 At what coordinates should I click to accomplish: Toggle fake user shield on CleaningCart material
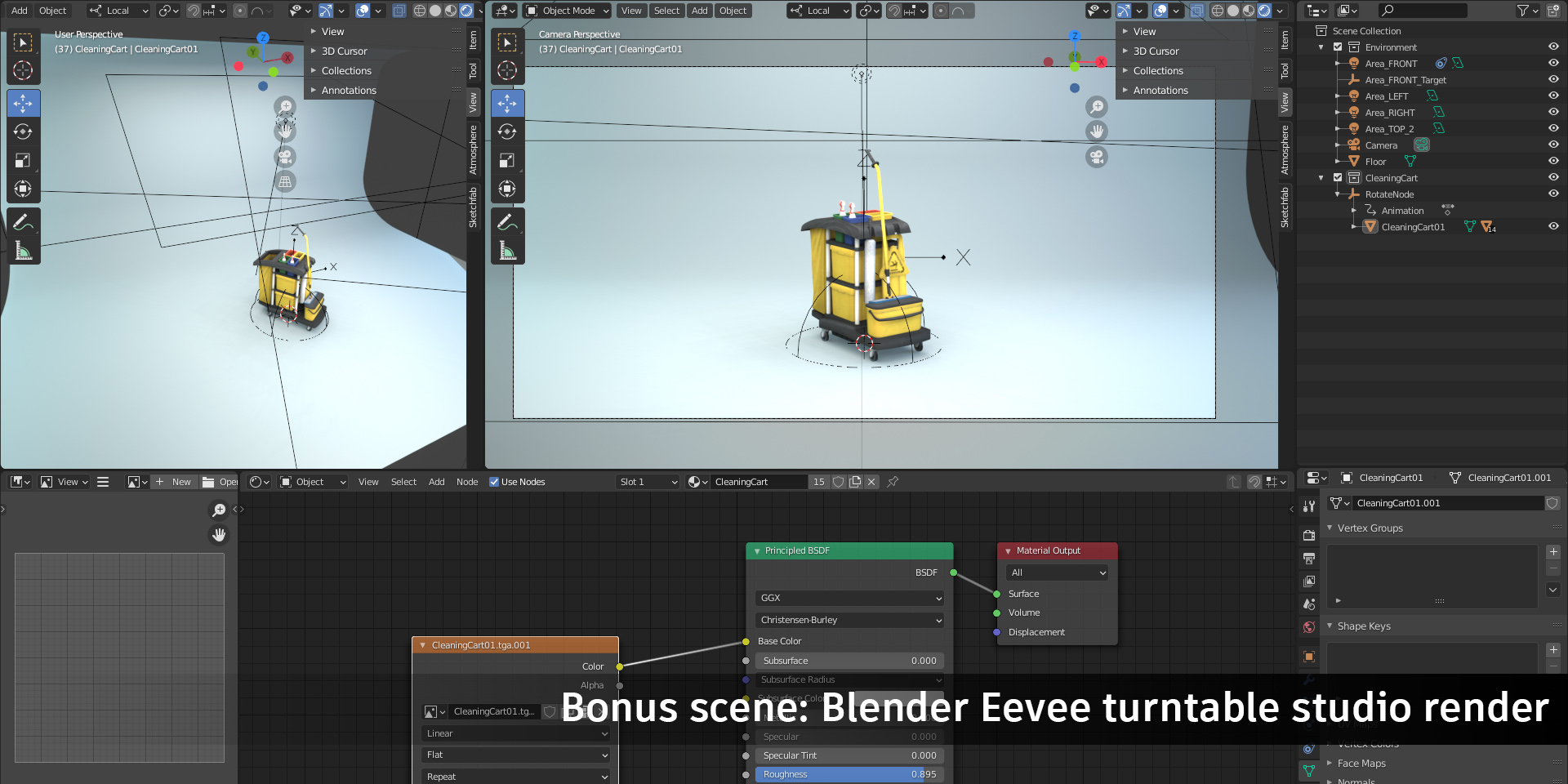[x=838, y=482]
